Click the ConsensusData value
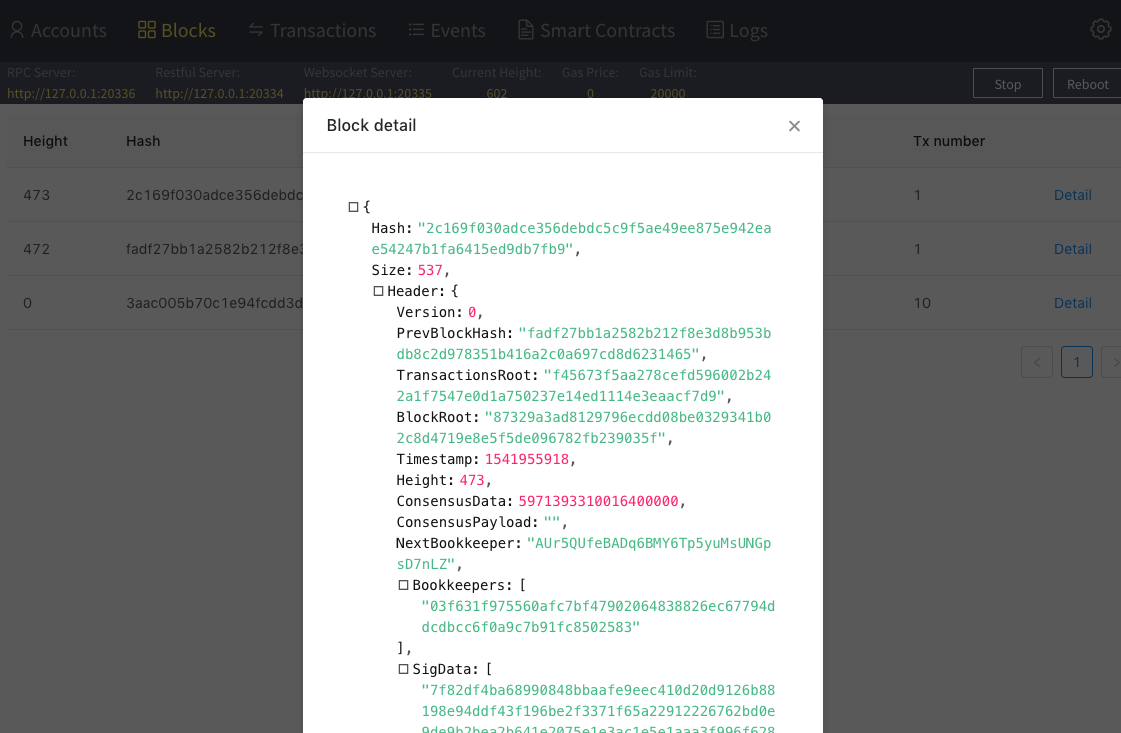 coord(598,501)
